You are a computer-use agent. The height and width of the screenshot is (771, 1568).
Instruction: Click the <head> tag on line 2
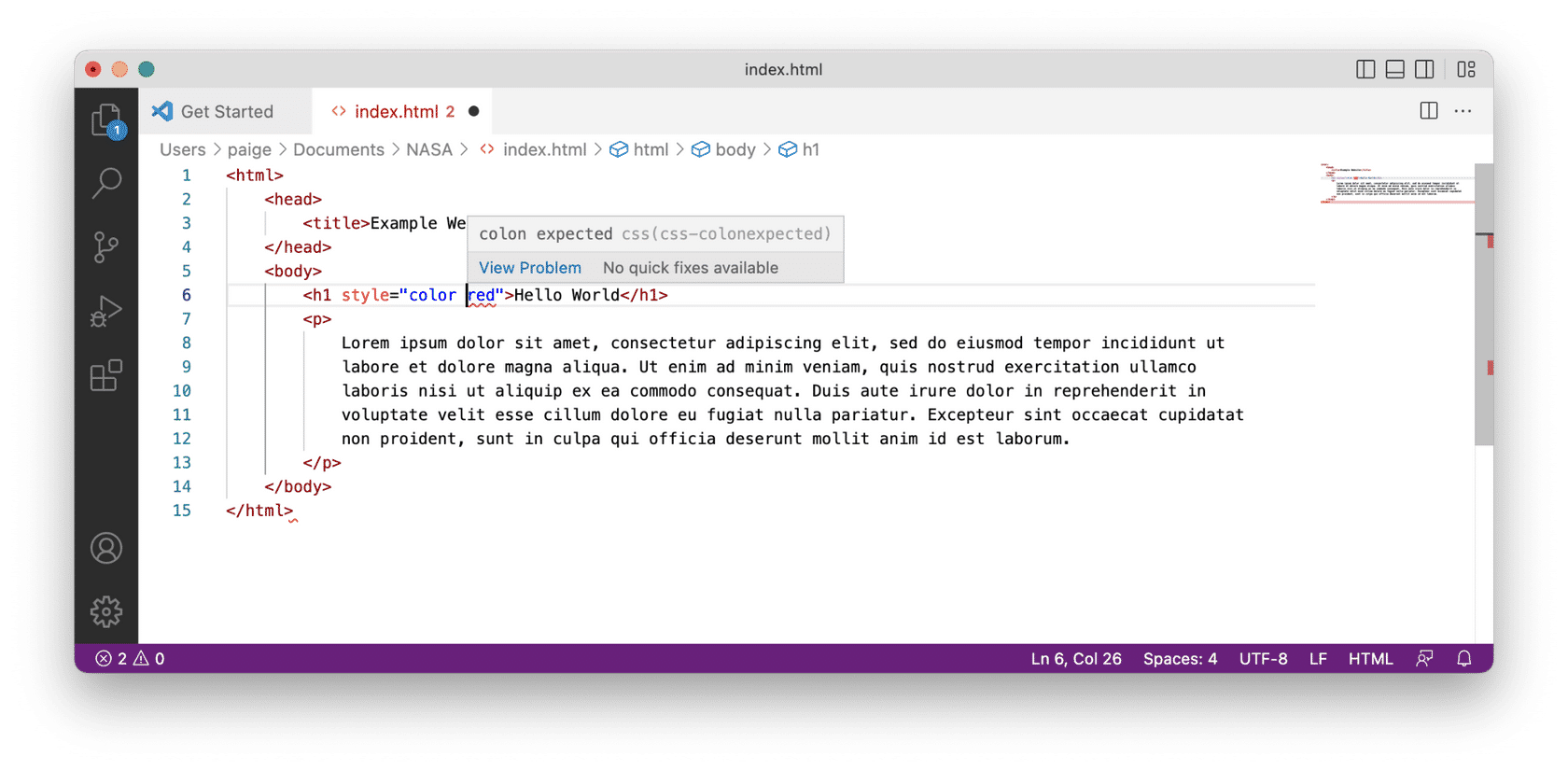click(x=293, y=199)
